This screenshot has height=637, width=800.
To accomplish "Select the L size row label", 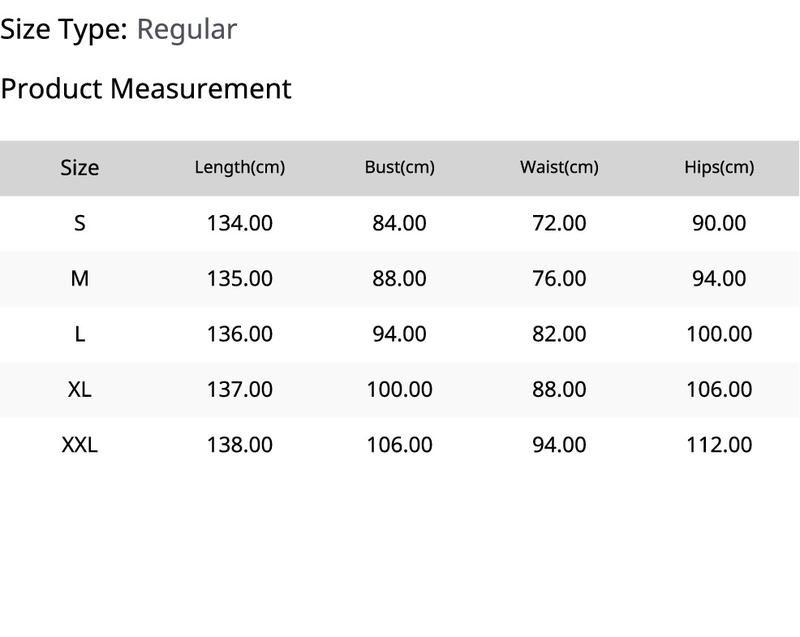I will [x=80, y=335].
